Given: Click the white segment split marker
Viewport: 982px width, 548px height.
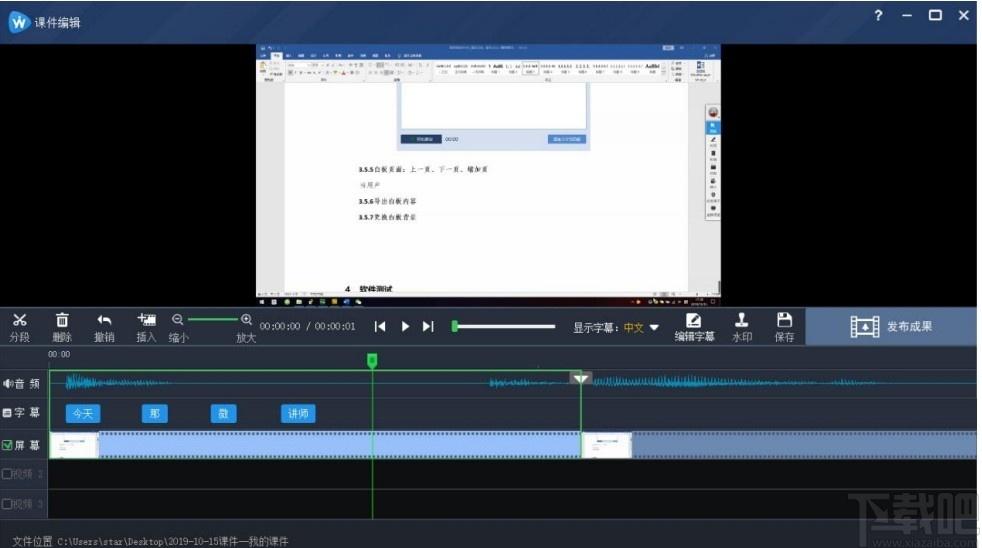Looking at the screenshot, I should pyautogui.click(x=580, y=378).
